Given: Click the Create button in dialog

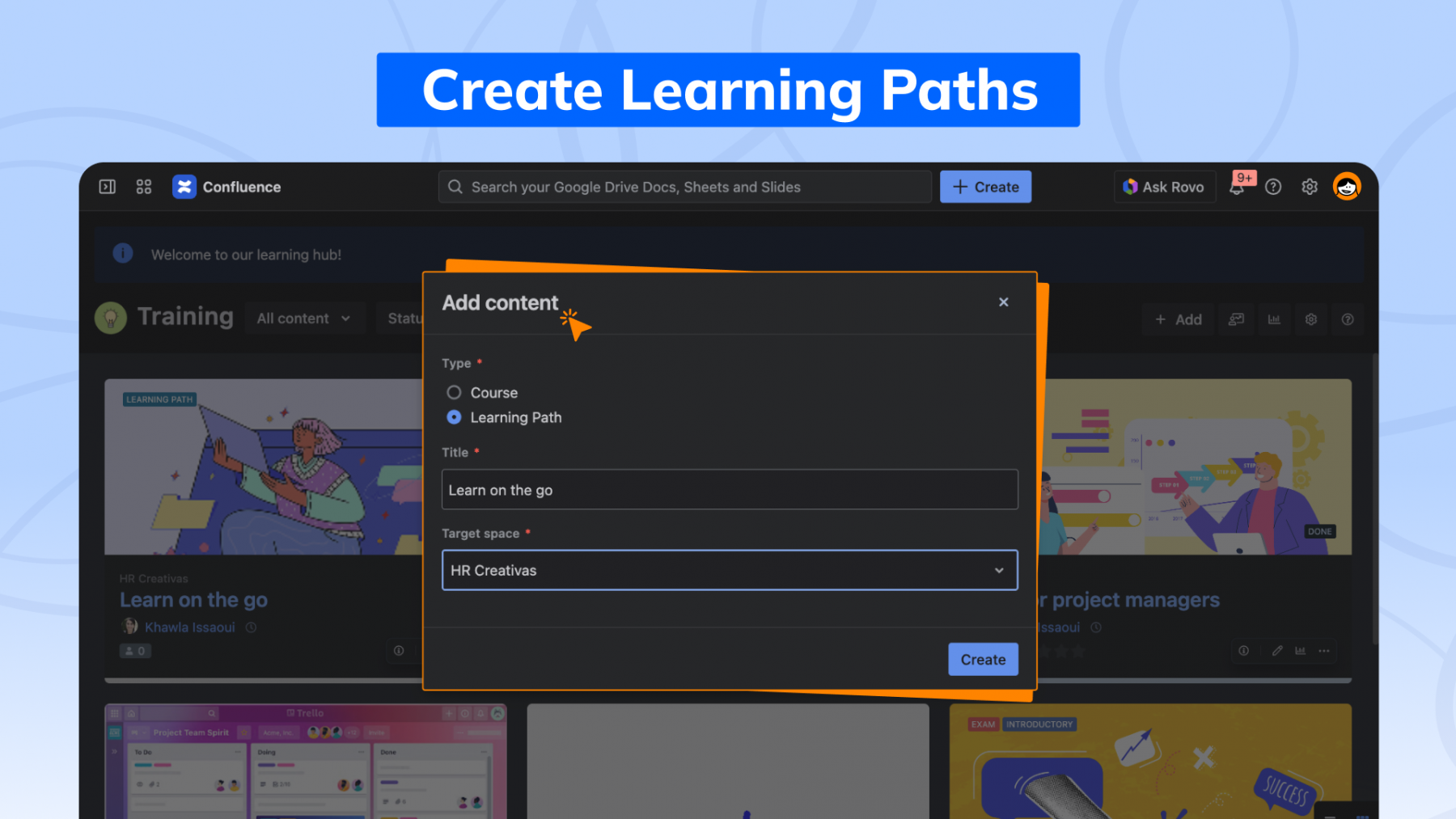Looking at the screenshot, I should (982, 659).
